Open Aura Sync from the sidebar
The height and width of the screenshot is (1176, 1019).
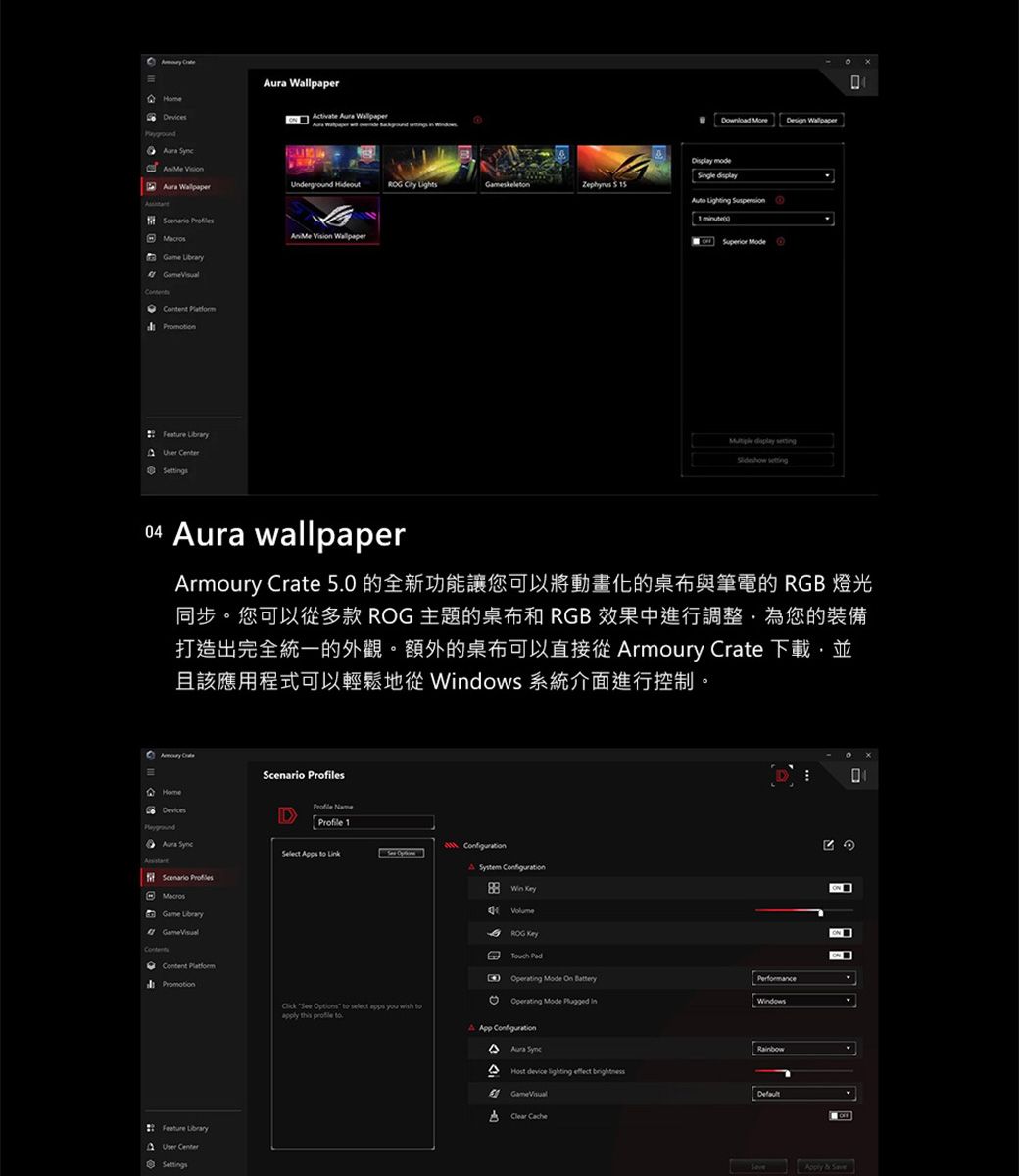(179, 150)
